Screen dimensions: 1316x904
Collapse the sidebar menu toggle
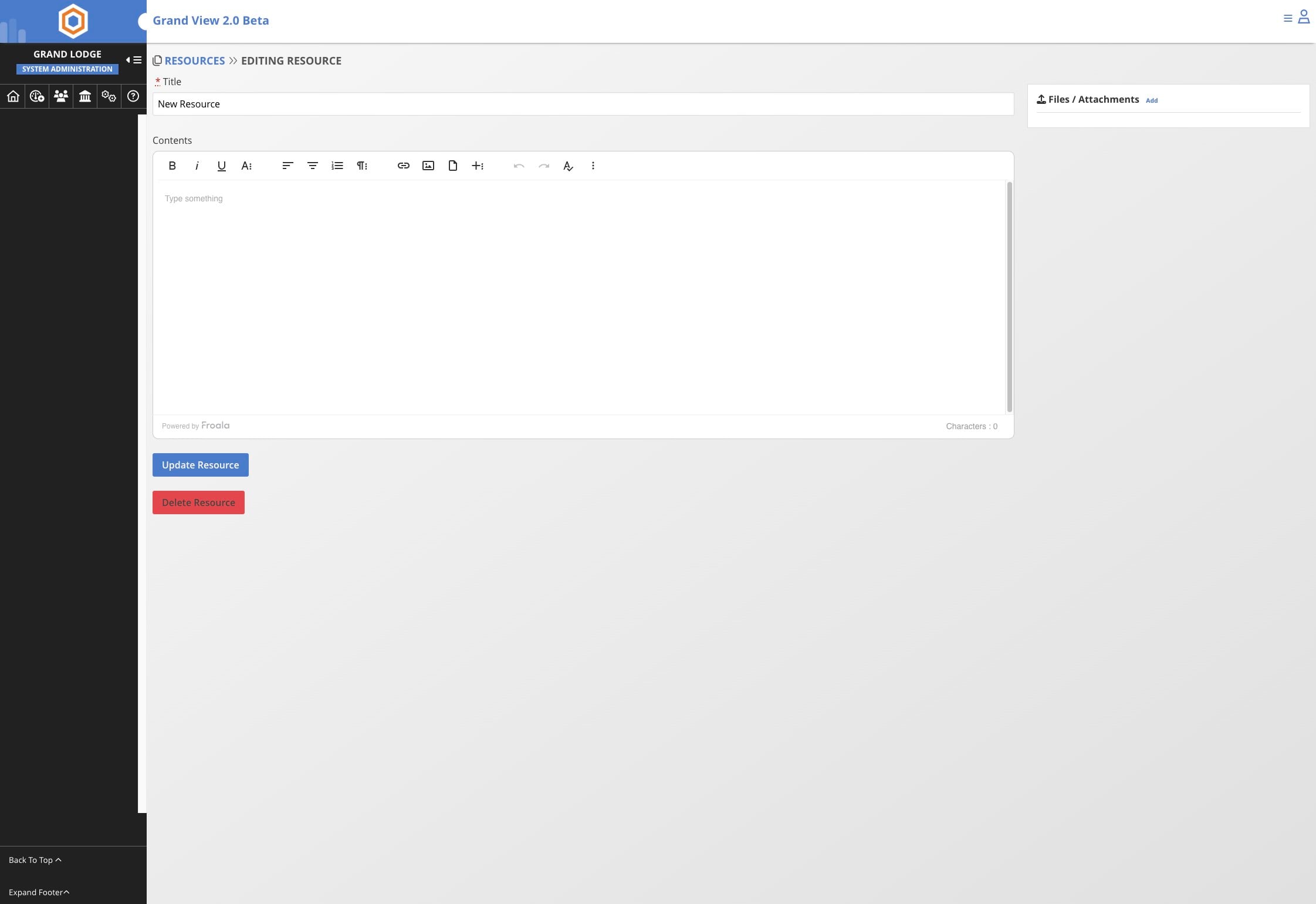click(x=134, y=60)
